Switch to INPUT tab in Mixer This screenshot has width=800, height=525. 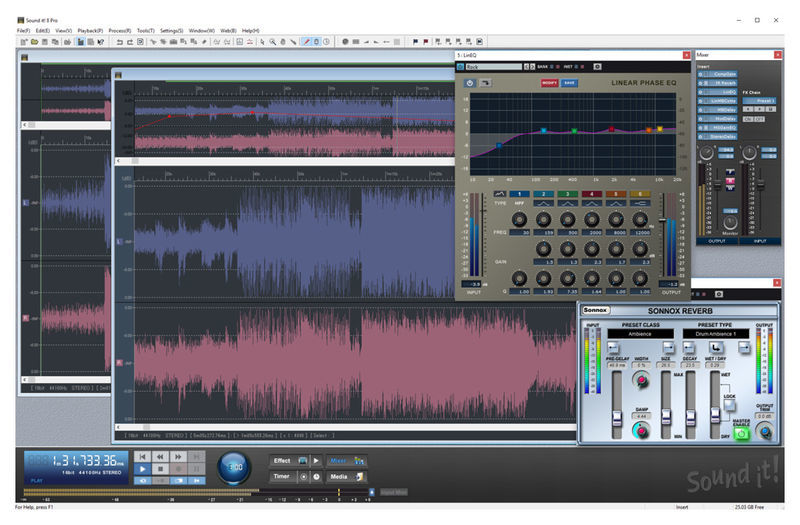760,241
